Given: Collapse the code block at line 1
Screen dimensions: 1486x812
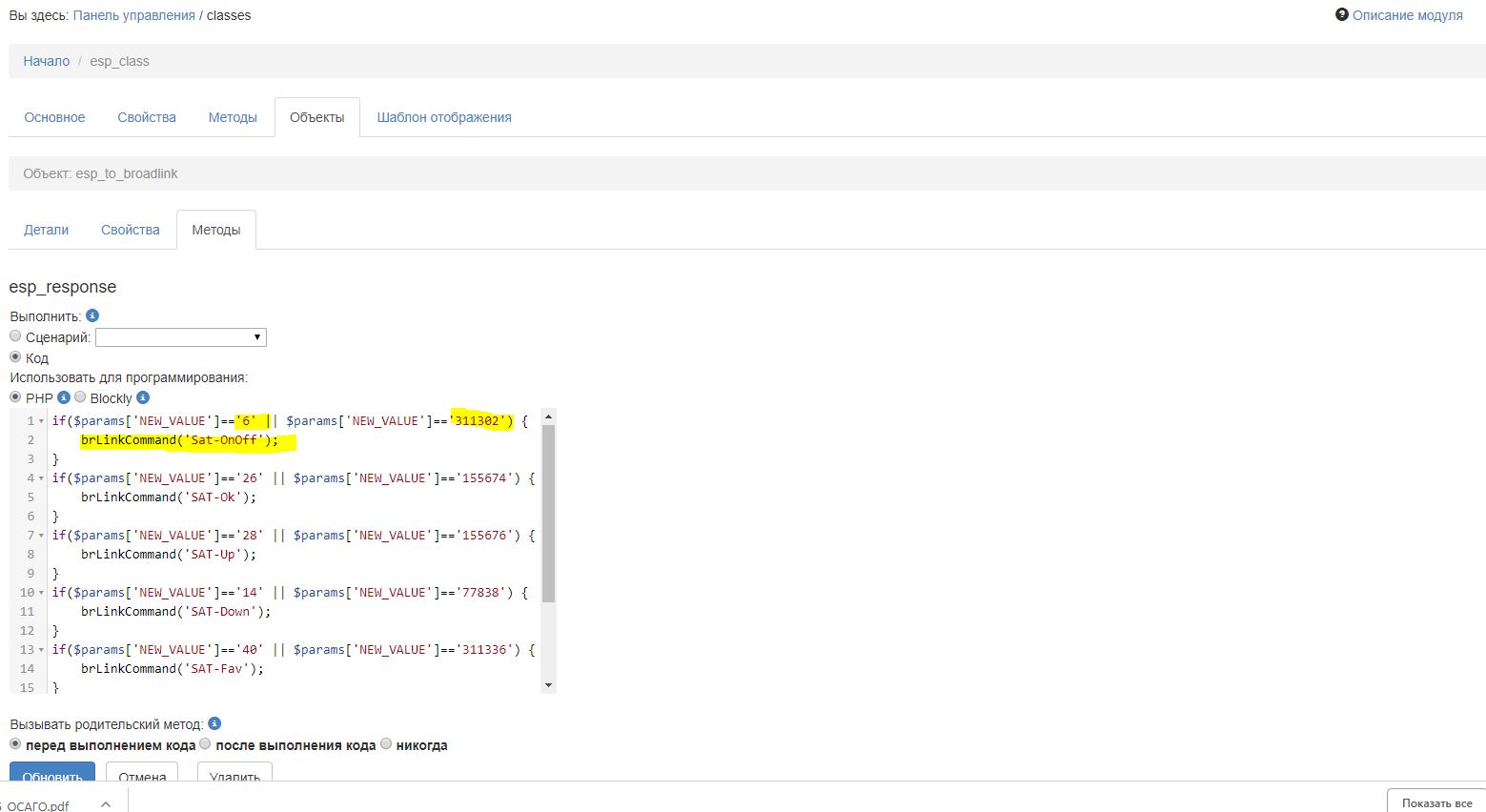Looking at the screenshot, I should click(41, 421).
